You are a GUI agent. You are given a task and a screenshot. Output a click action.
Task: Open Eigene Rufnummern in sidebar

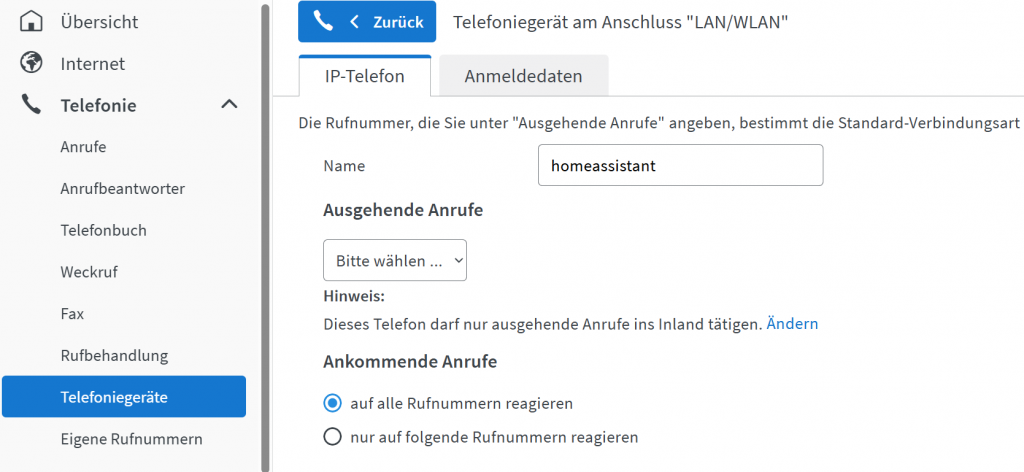131,439
